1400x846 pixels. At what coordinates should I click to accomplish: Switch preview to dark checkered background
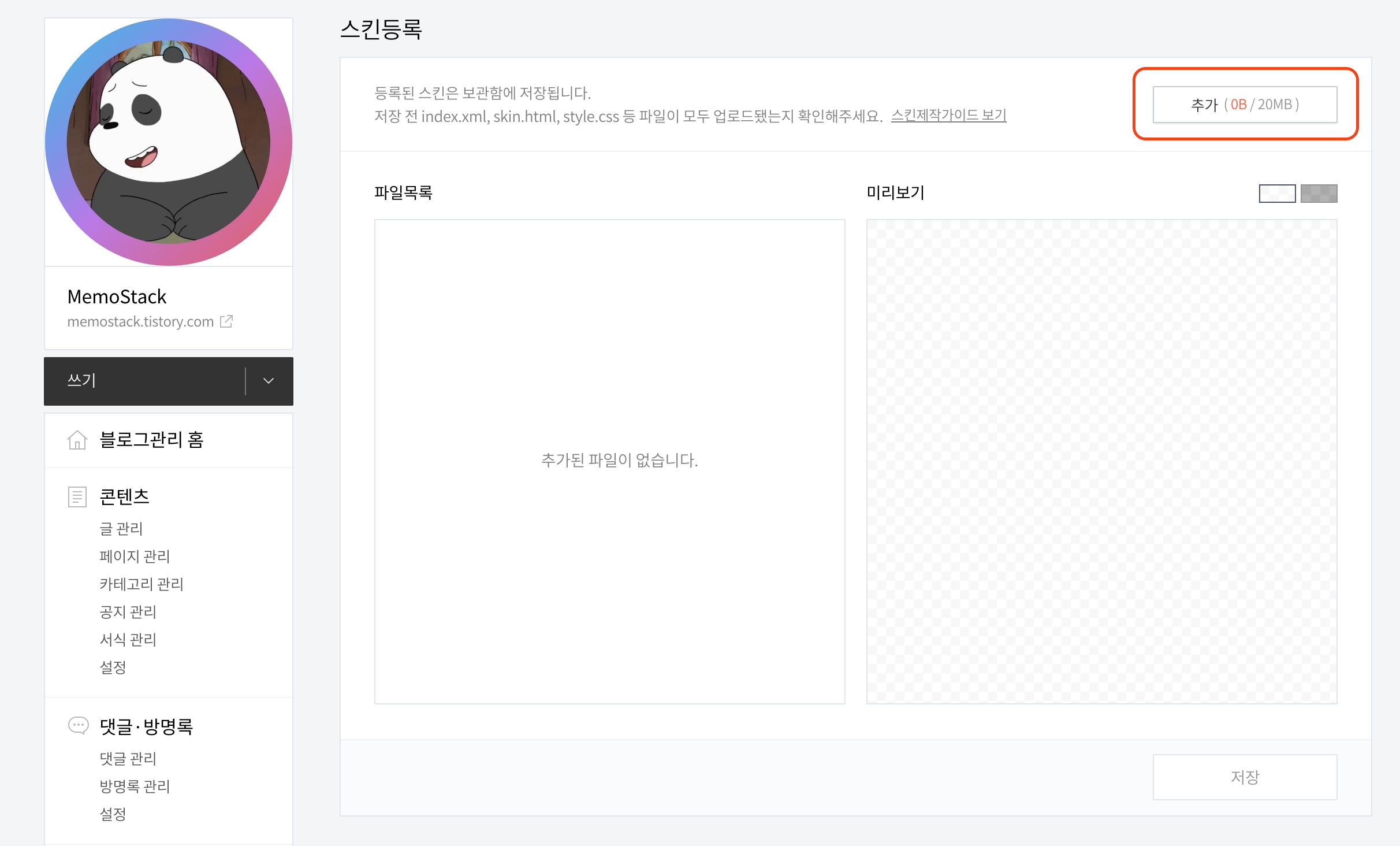pos(1319,193)
